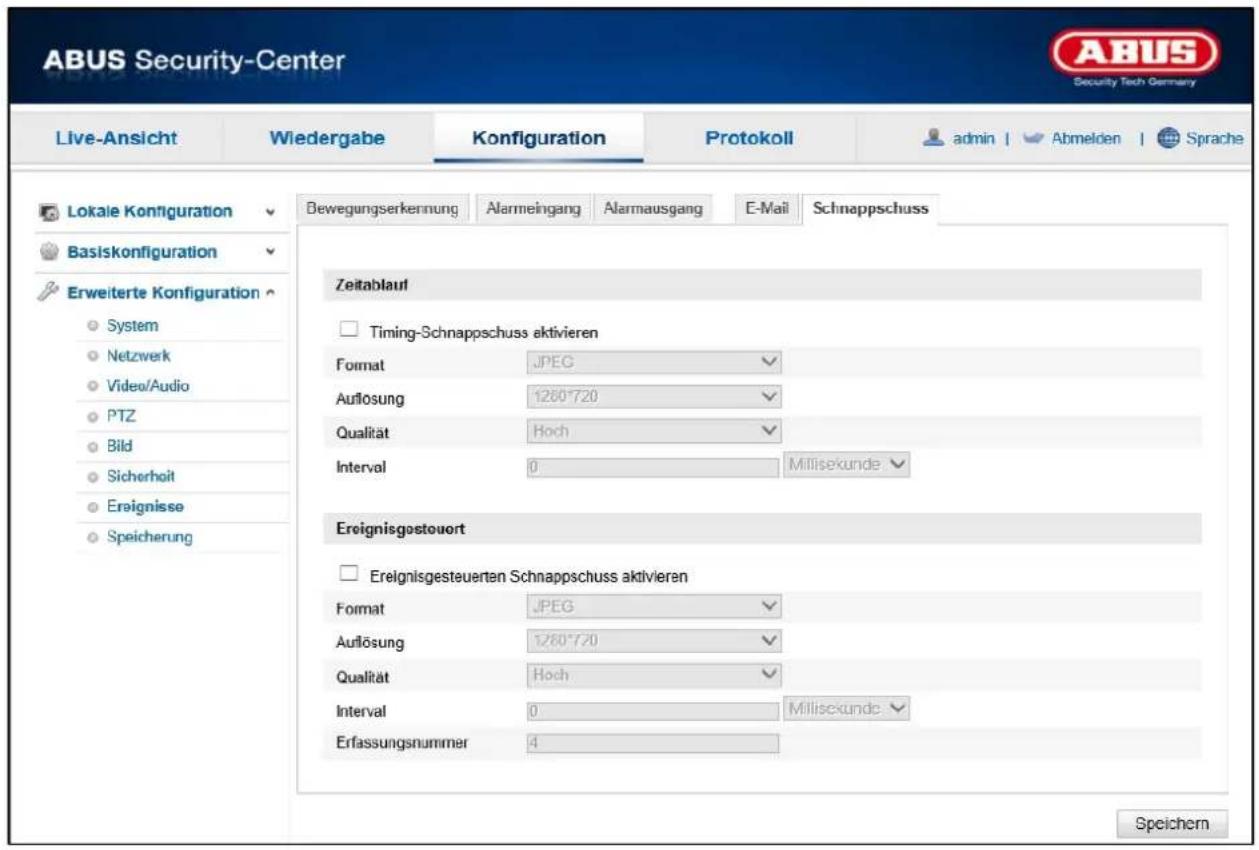Open Speicherung in the sidebar
1259x850 pixels.
coord(150,538)
